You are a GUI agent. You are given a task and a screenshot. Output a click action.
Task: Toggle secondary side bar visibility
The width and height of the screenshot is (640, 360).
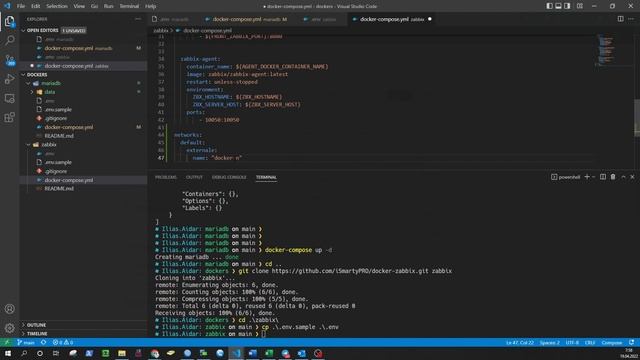[567, 6]
